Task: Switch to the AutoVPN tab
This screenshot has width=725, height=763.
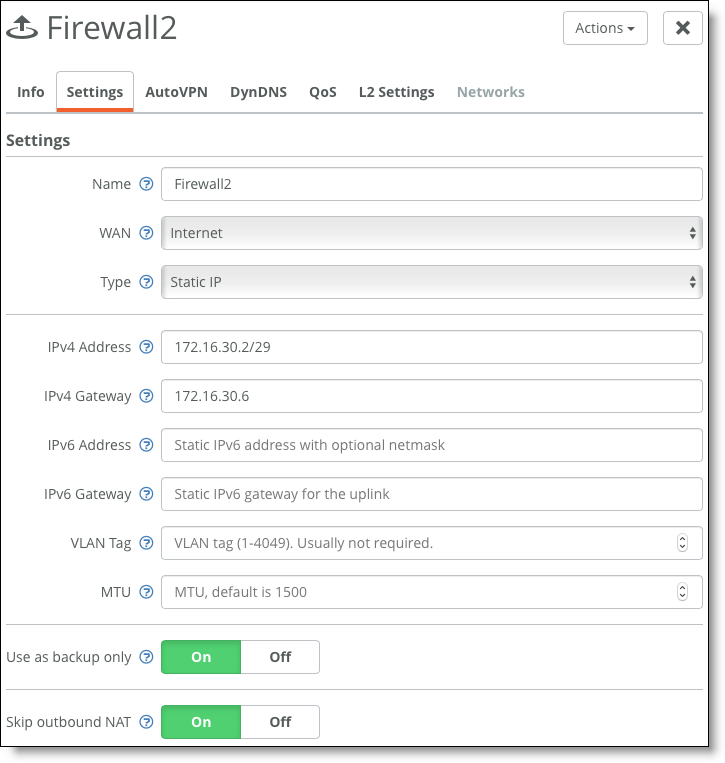Action: [x=176, y=92]
